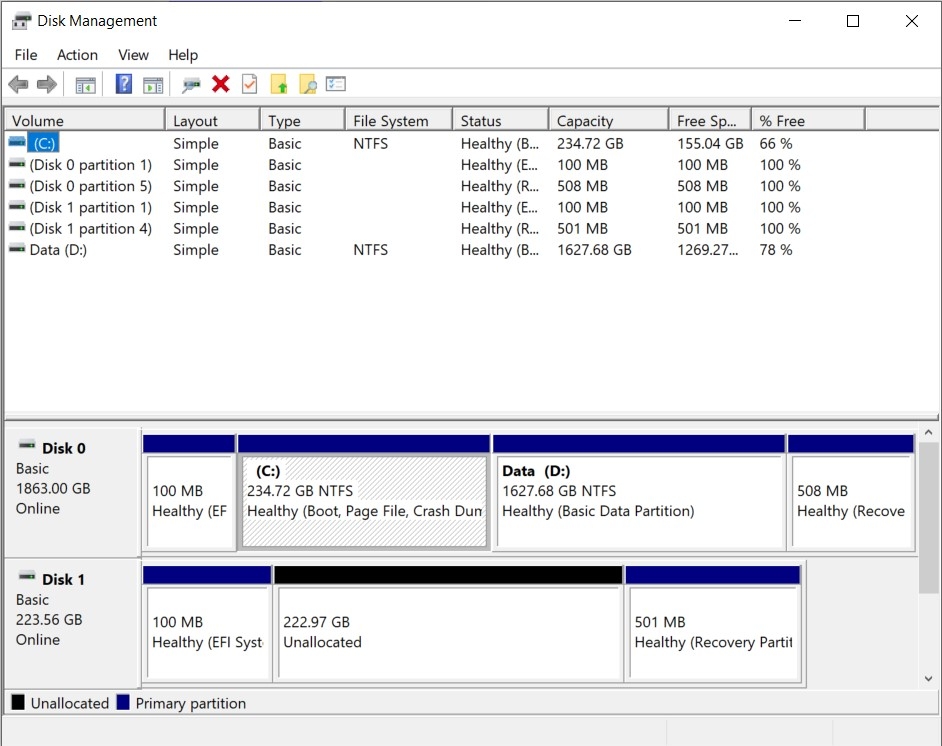Select the Data (D:) partition block
The height and width of the screenshot is (746, 942).
coord(639,493)
